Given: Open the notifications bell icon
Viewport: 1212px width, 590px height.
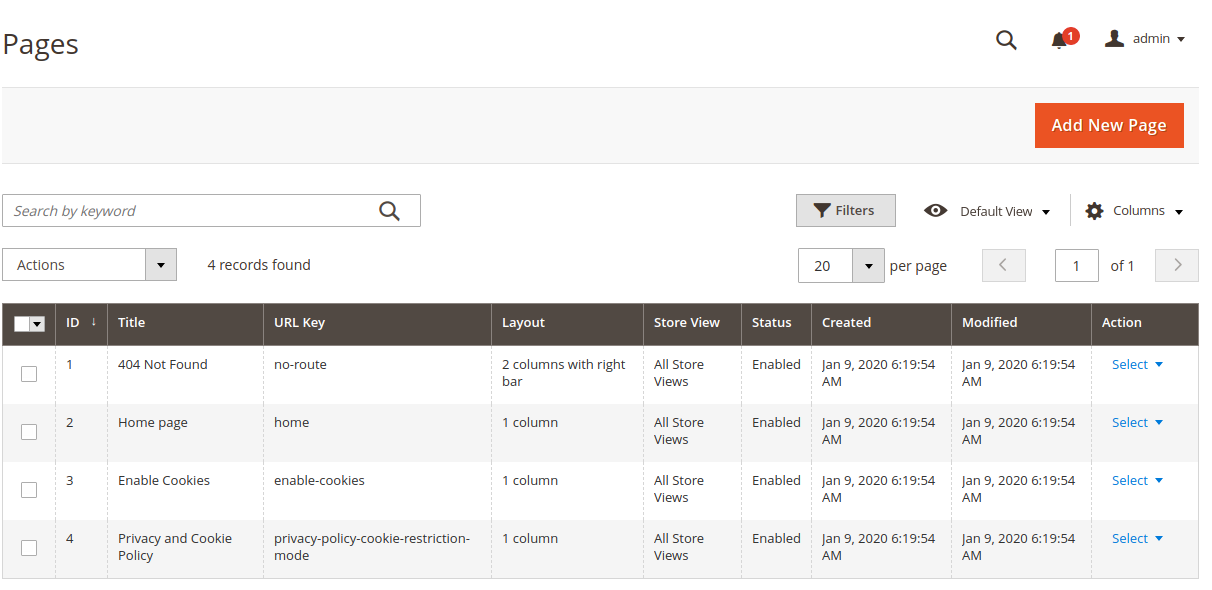Looking at the screenshot, I should tap(1059, 40).
